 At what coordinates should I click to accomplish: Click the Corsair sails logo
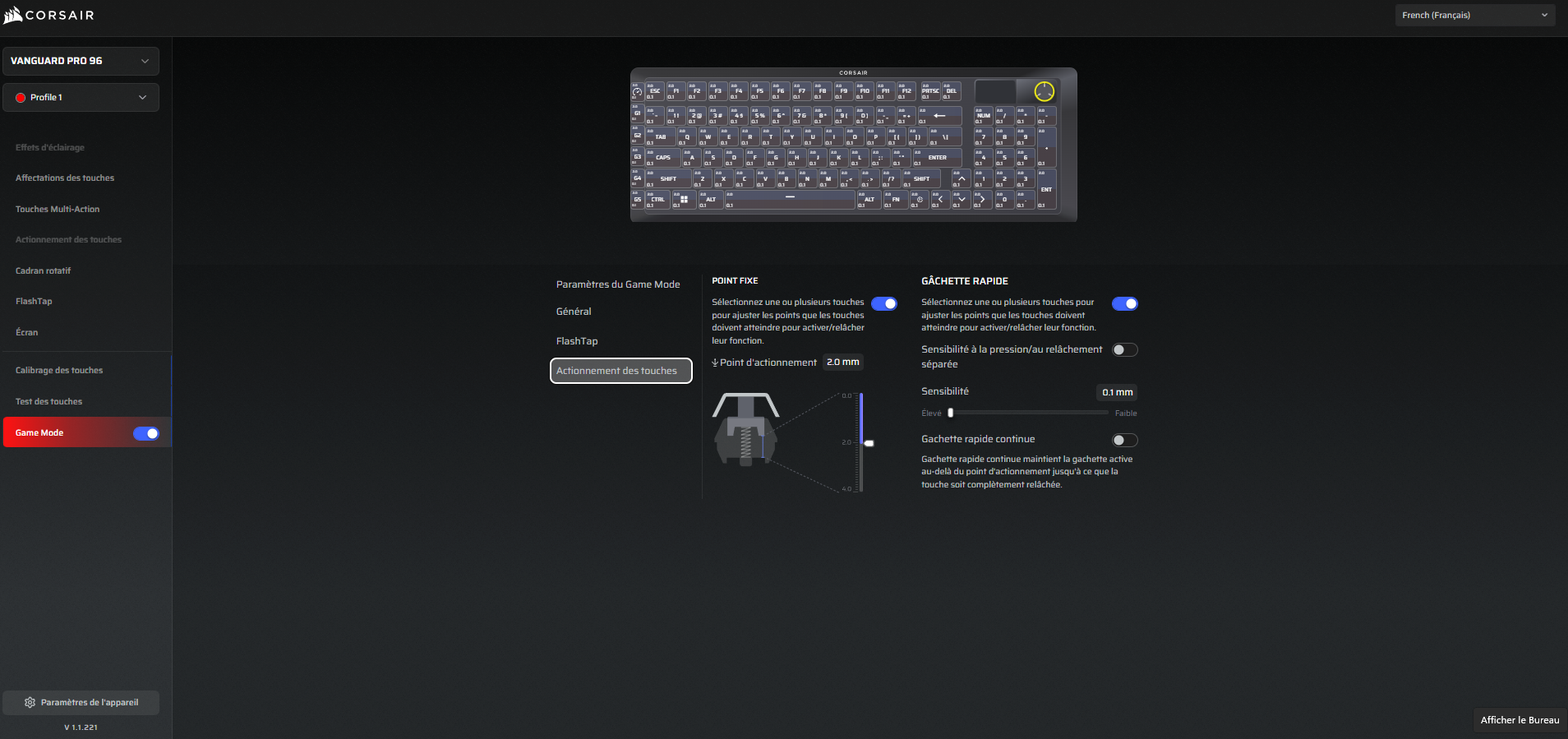(x=13, y=15)
